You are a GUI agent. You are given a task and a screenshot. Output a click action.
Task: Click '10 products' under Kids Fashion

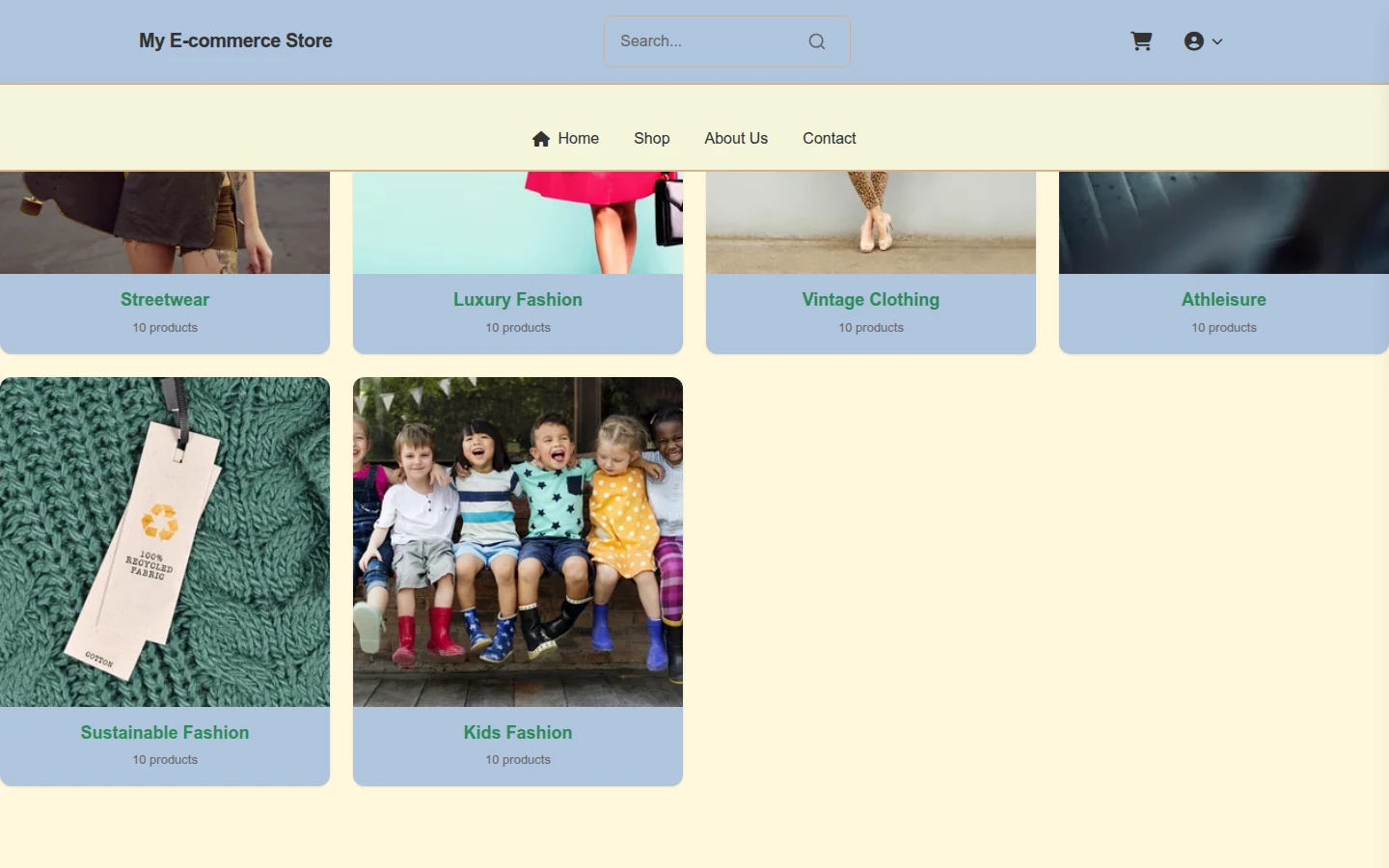518,760
